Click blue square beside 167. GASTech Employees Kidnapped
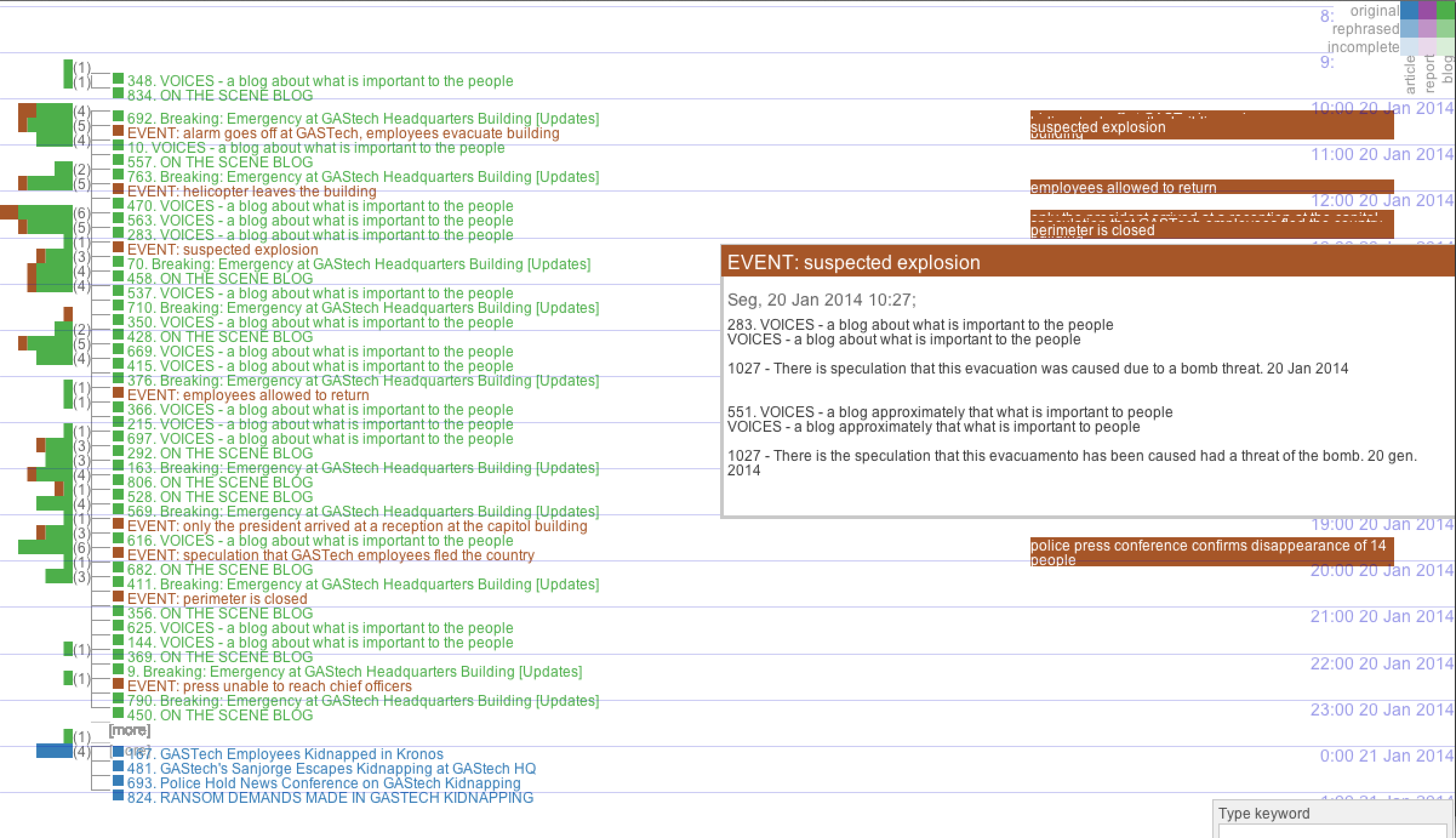The width and height of the screenshot is (1456, 838). click(x=118, y=752)
